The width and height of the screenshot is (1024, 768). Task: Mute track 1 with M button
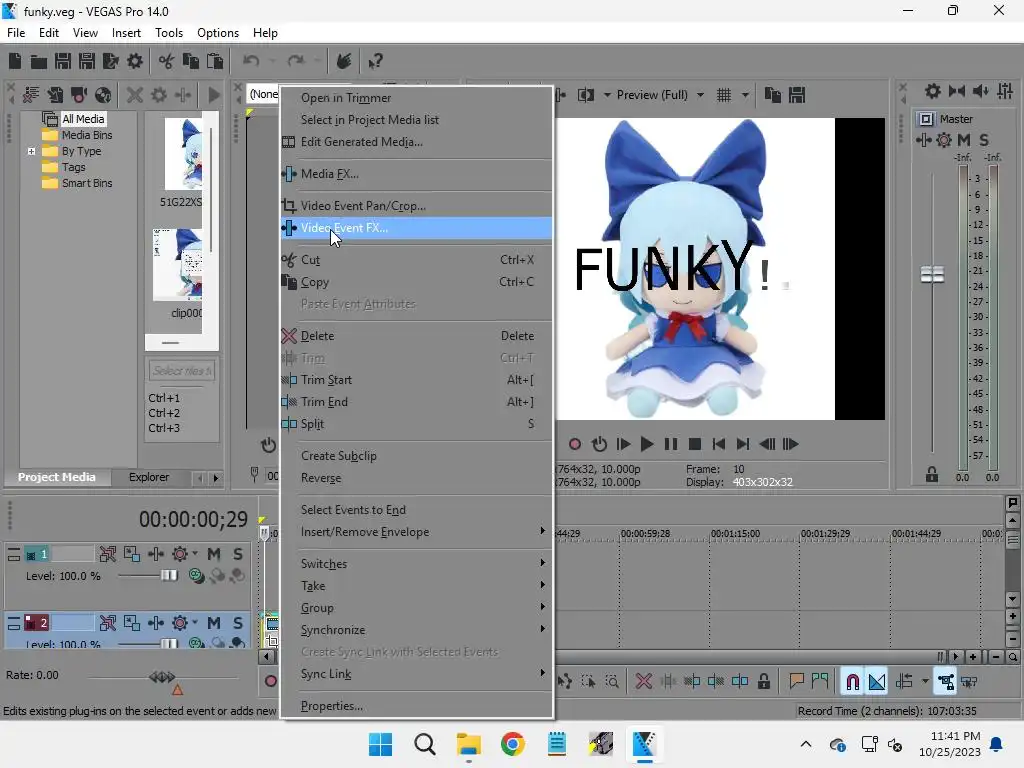pyautogui.click(x=214, y=554)
